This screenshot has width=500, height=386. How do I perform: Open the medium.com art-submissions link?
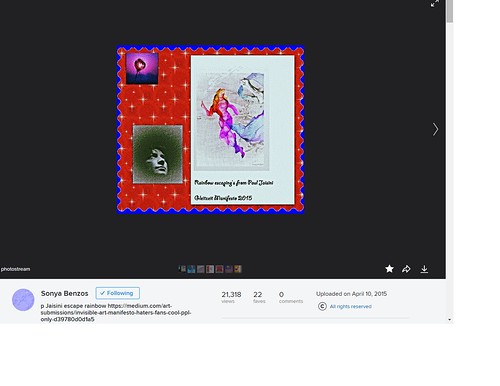[x=116, y=312]
